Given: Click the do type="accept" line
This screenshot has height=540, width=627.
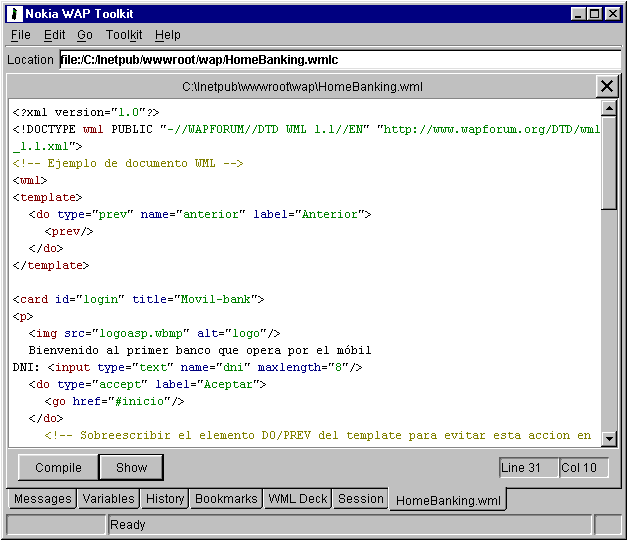Looking at the screenshot, I should tap(147, 384).
